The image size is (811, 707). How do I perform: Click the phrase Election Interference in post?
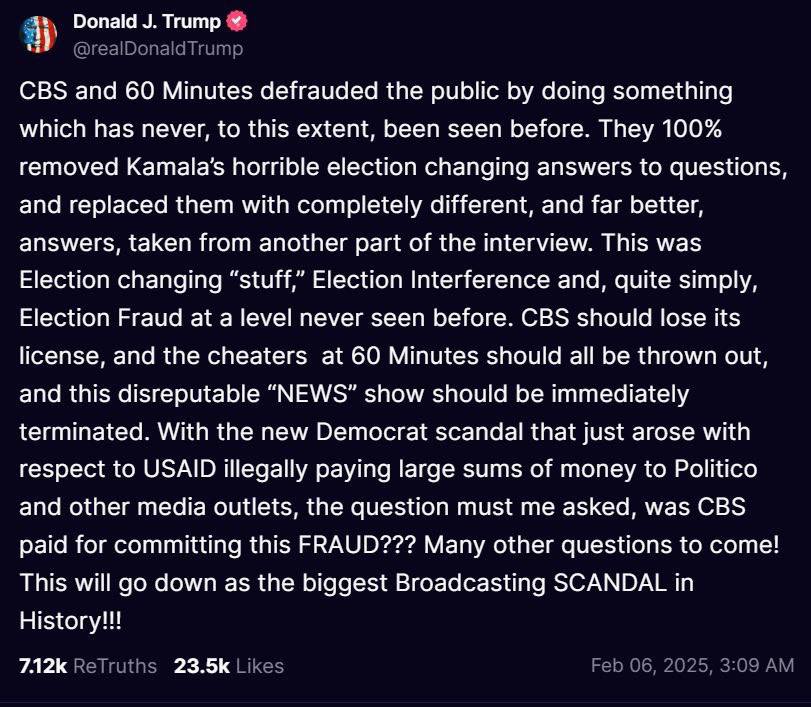(431, 280)
